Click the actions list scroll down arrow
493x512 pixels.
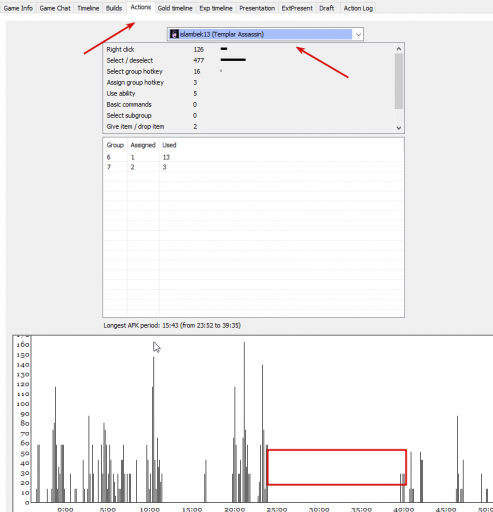tap(399, 128)
